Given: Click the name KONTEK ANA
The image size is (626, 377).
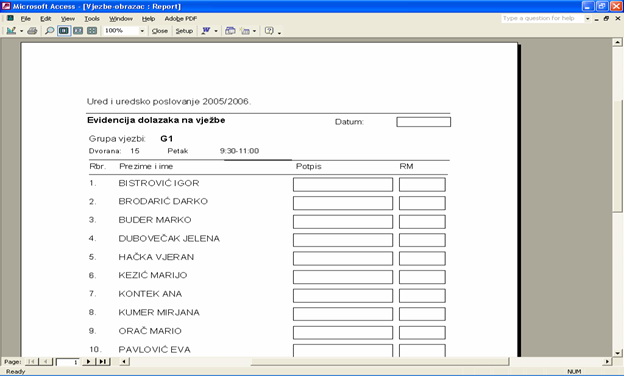Looking at the screenshot, I should click(150, 294).
